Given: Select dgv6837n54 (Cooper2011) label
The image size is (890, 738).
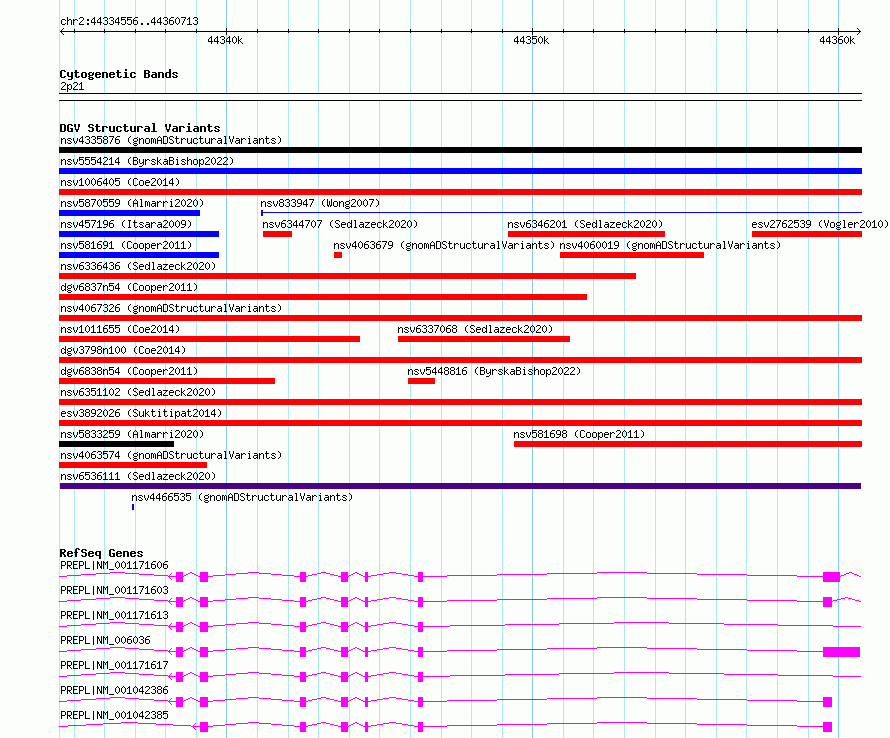Looking at the screenshot, I should [x=129, y=287].
